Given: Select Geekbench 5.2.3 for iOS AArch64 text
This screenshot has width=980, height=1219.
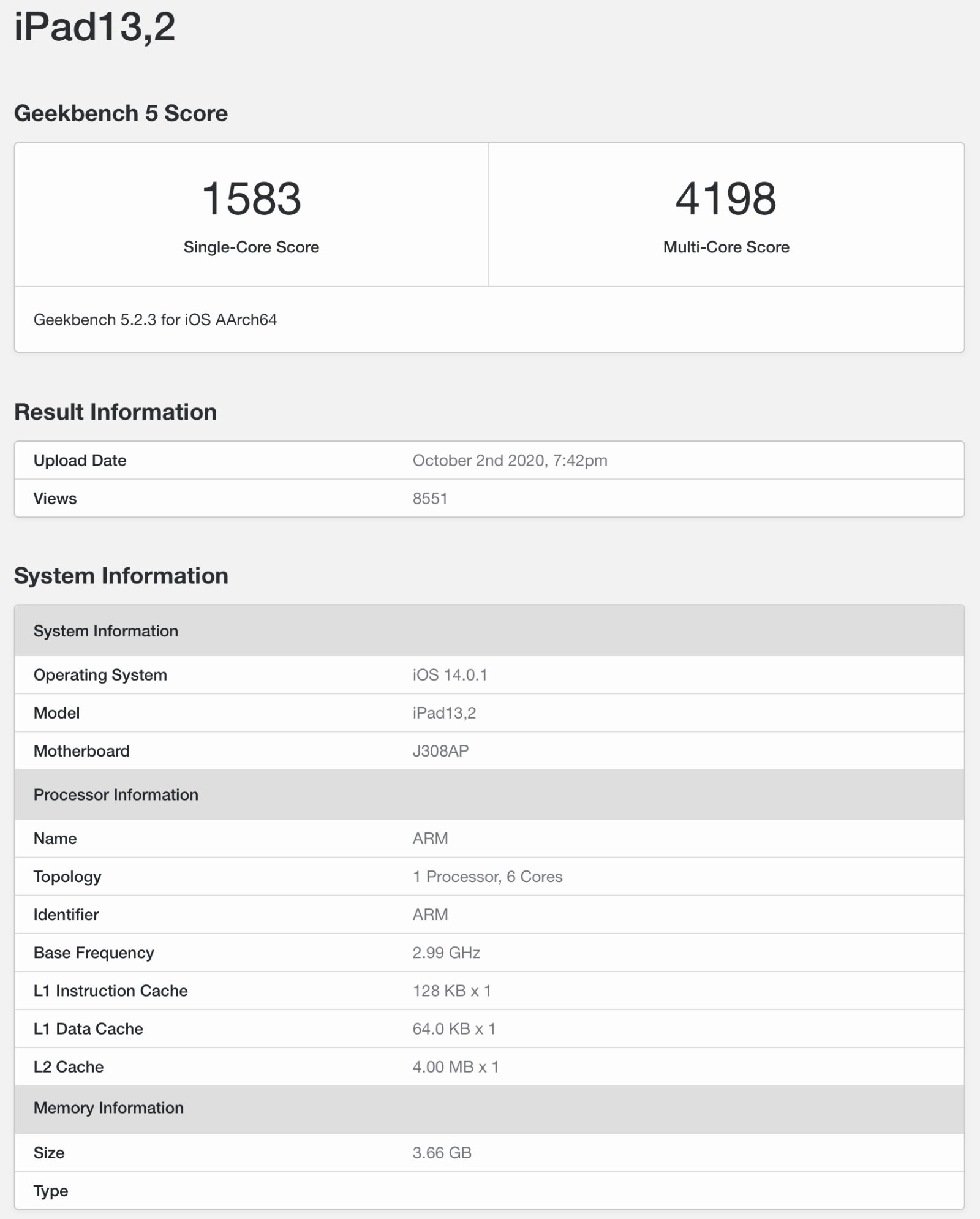Looking at the screenshot, I should click(x=155, y=320).
